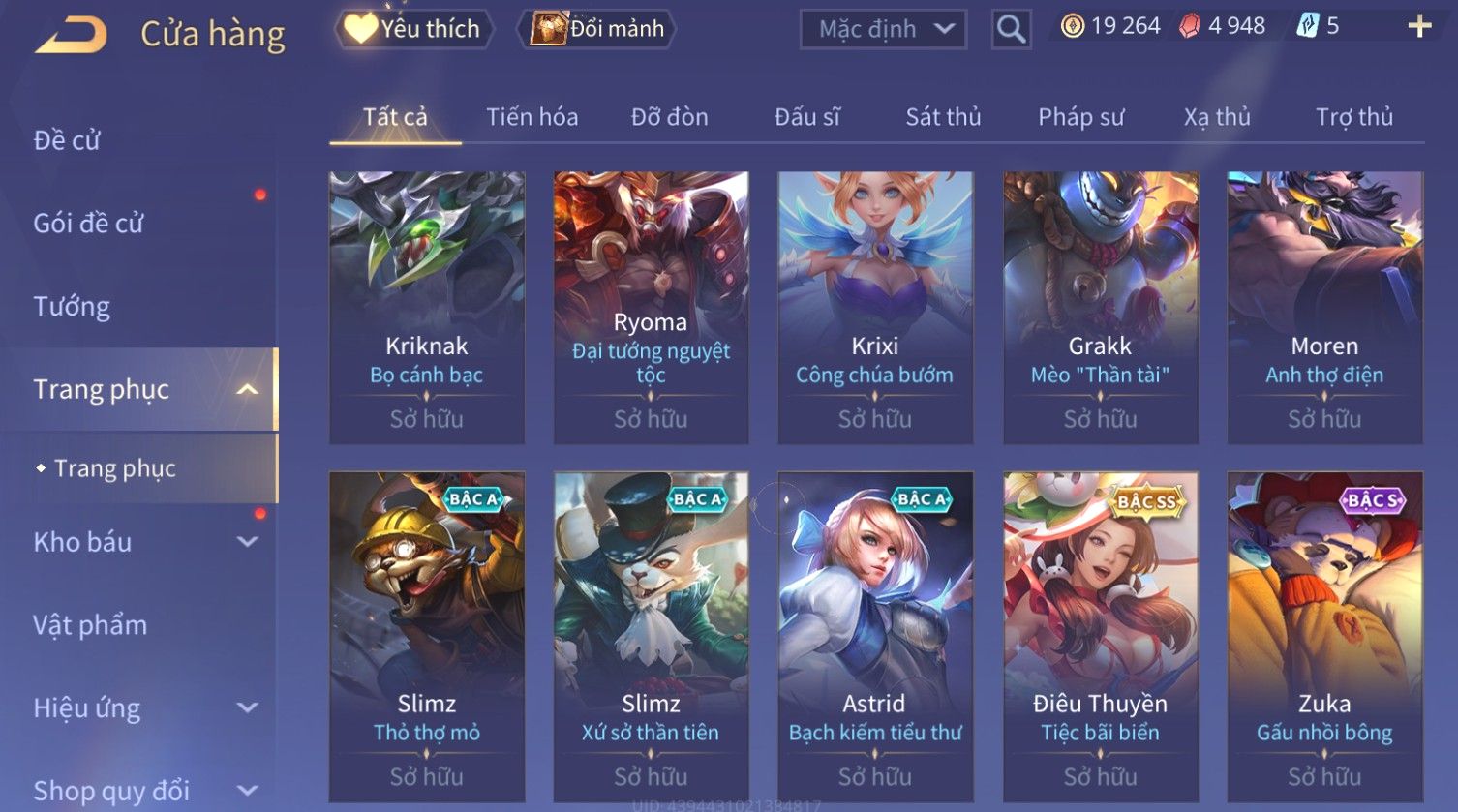Open the Yêu thích heart favorites

pyautogui.click(x=413, y=29)
